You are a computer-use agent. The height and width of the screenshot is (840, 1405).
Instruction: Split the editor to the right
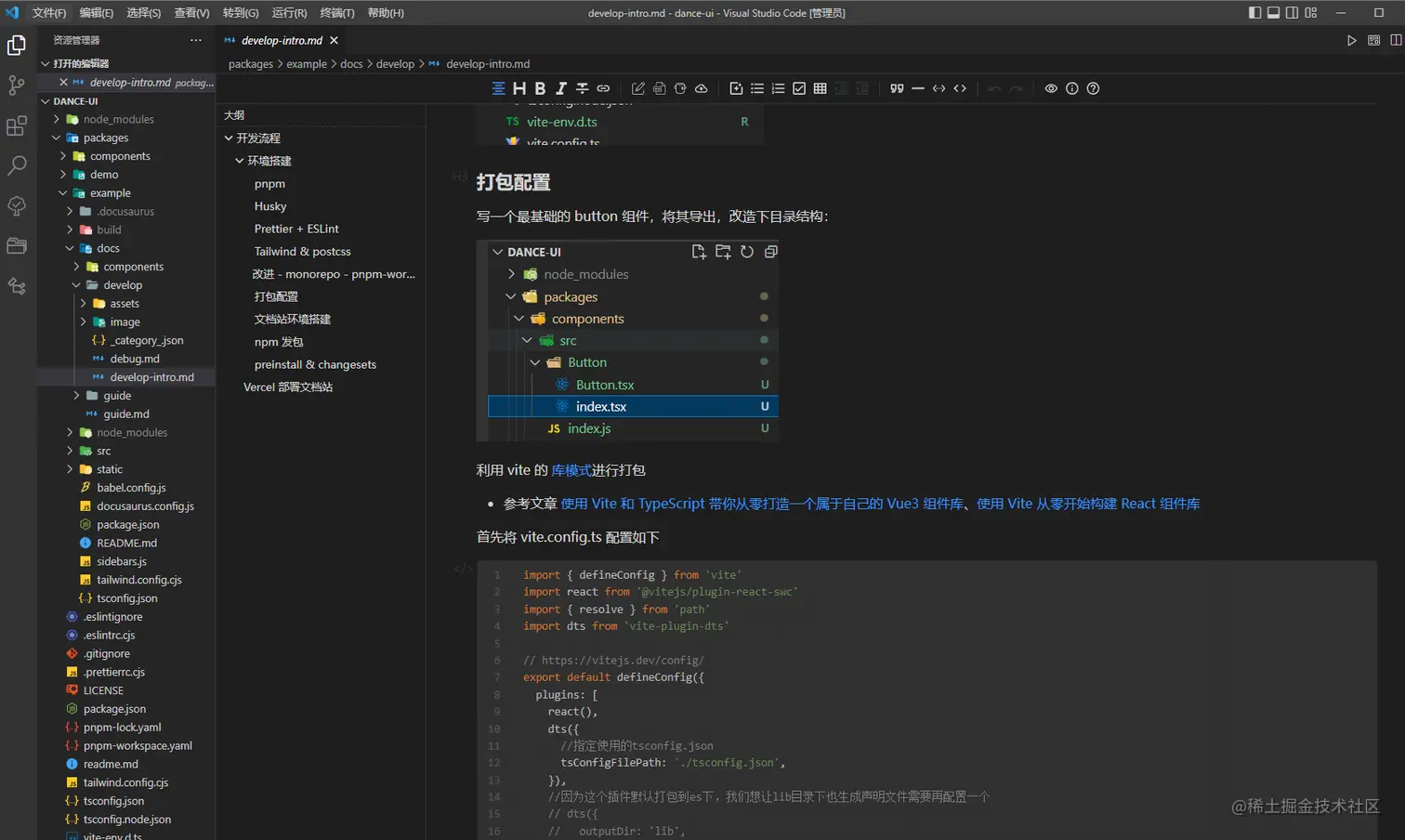tap(1396, 40)
